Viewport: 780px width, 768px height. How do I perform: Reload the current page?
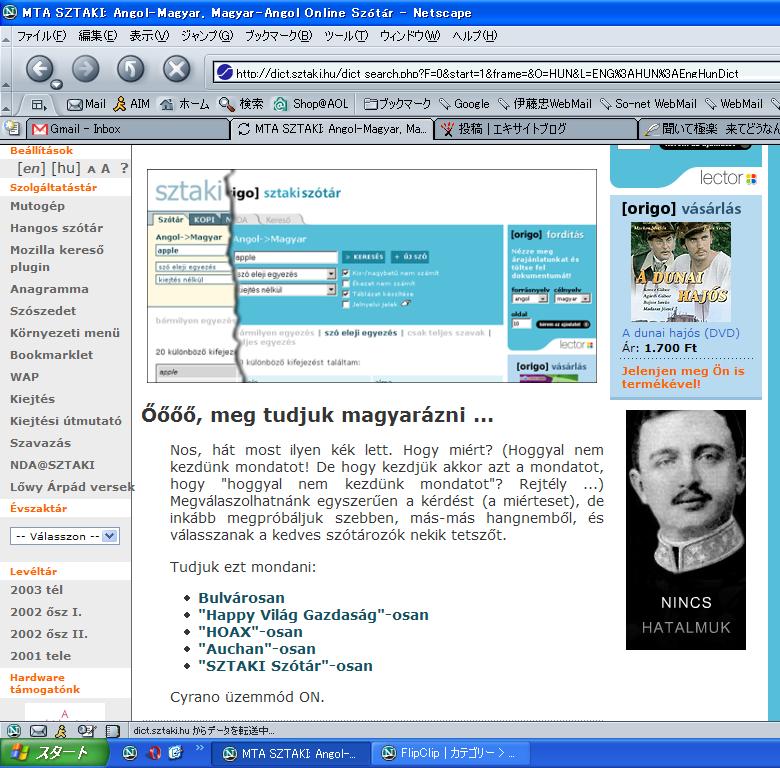pos(131,68)
